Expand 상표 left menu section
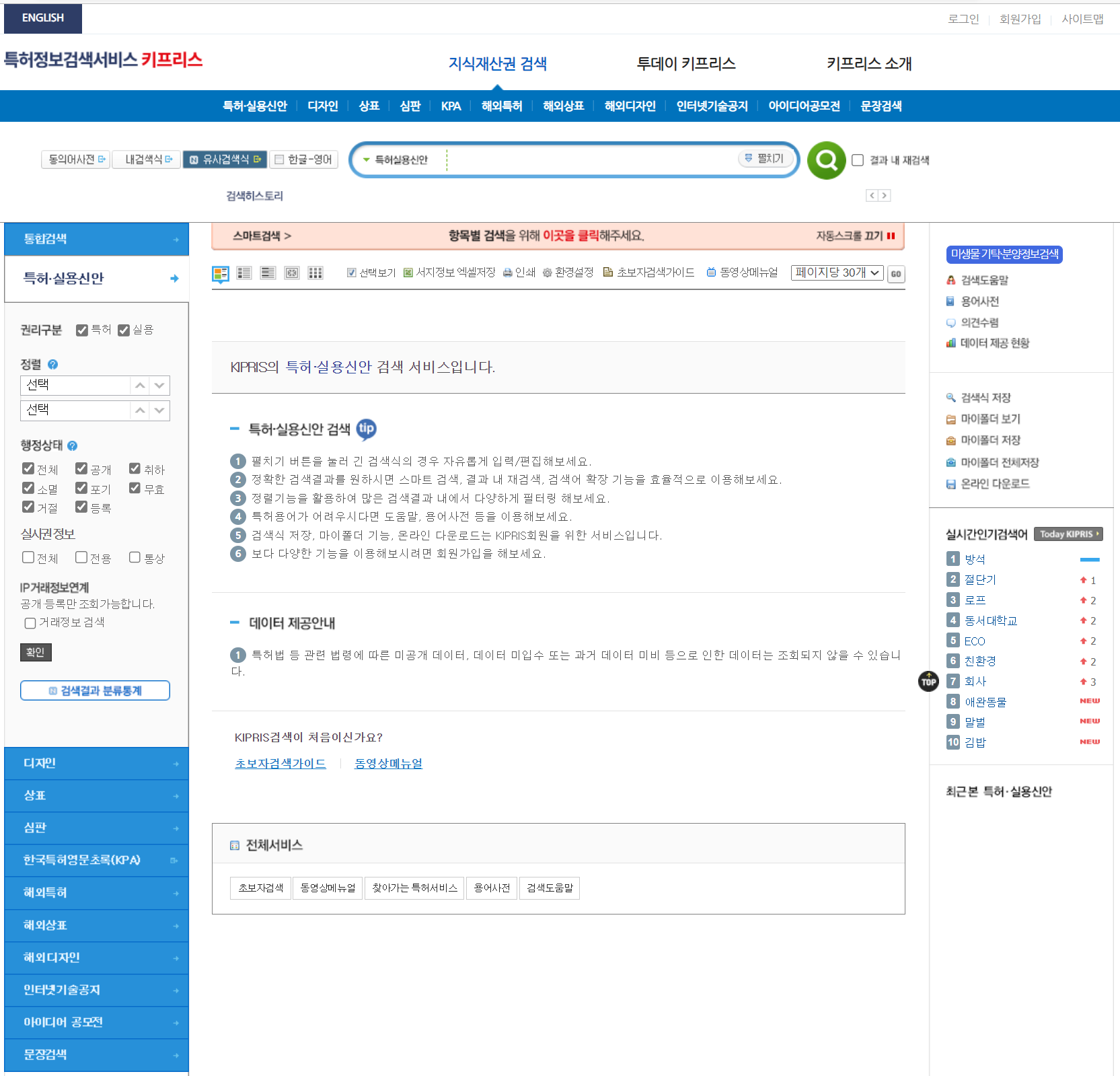 pyautogui.click(x=96, y=795)
